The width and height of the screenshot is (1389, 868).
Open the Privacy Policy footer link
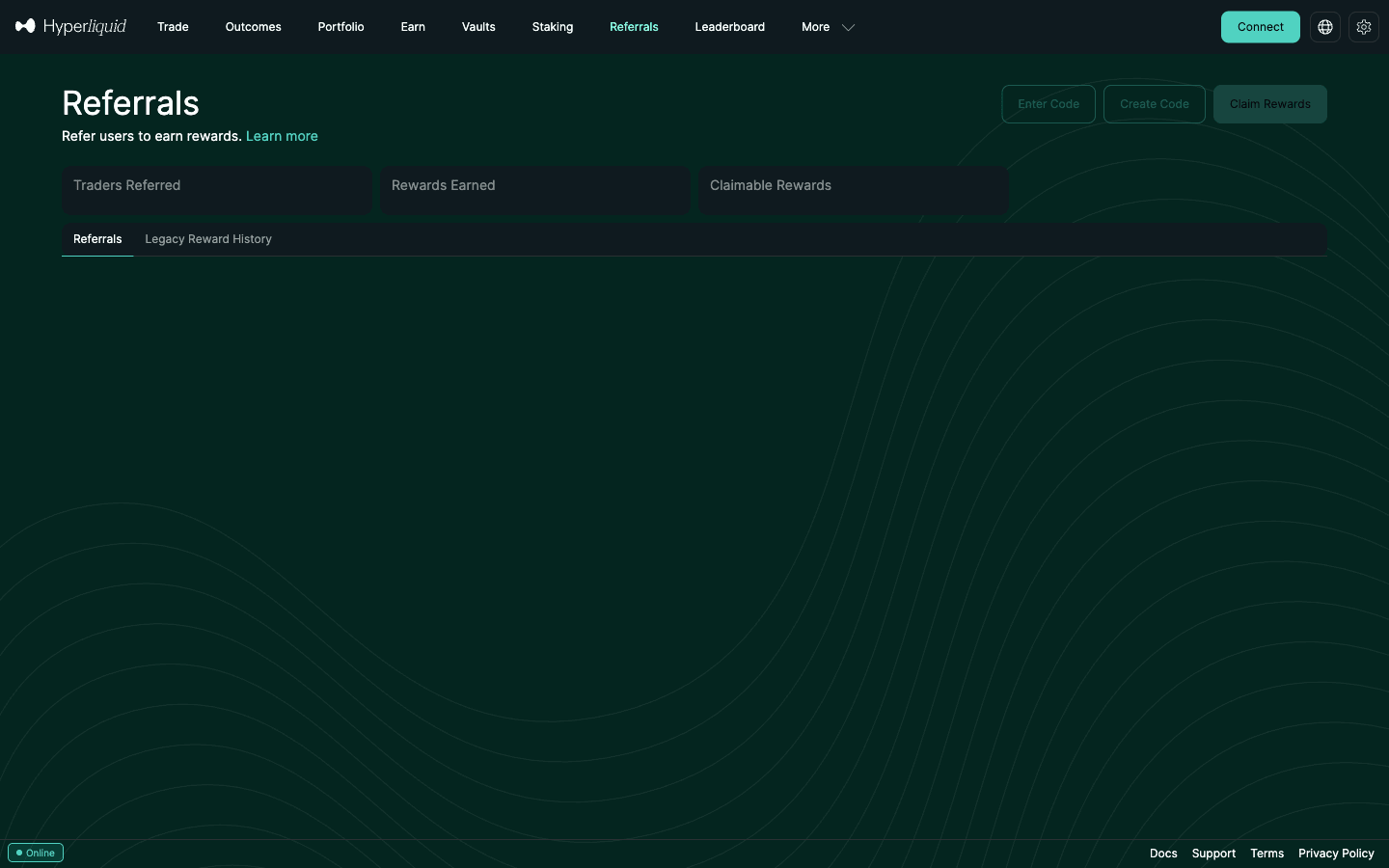point(1336,854)
